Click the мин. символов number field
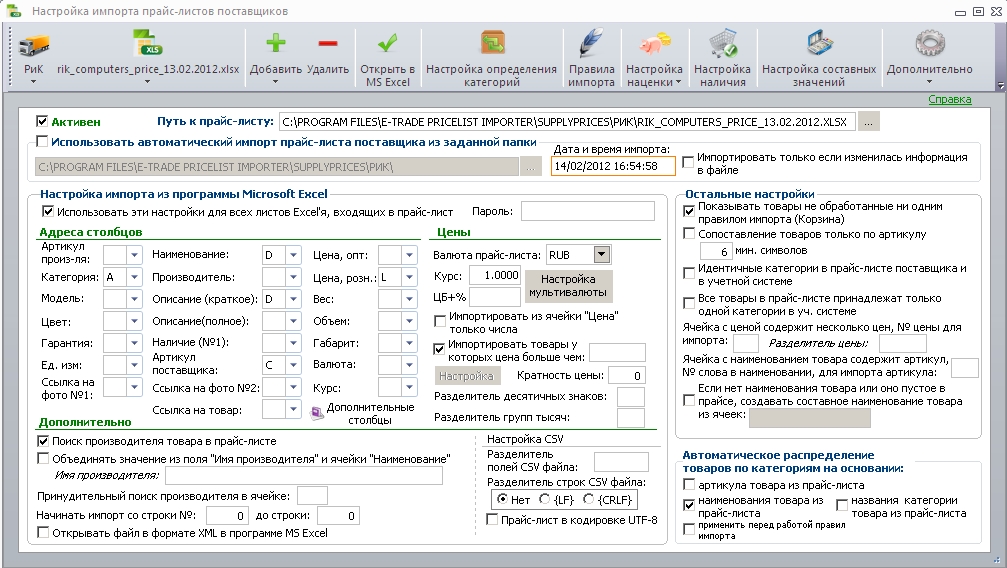 [715, 251]
